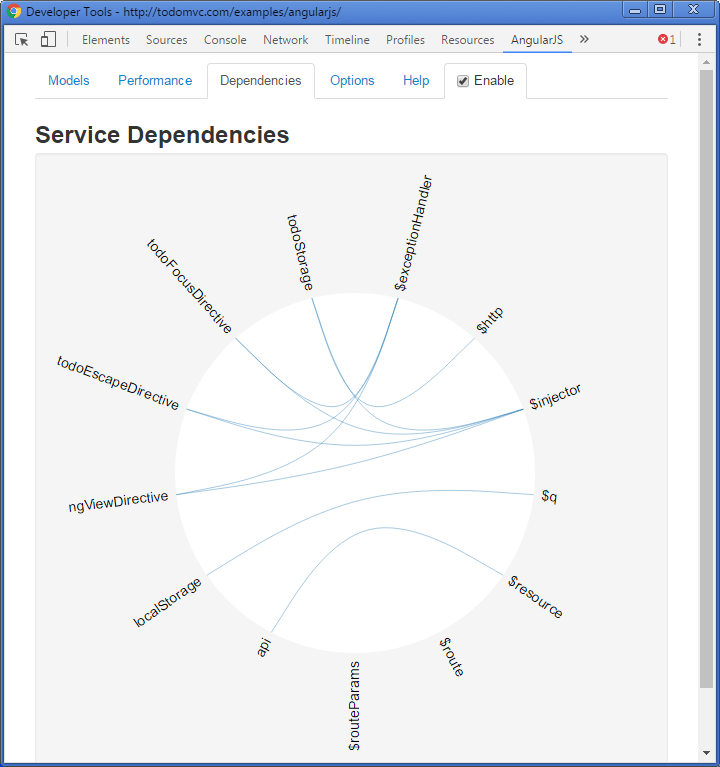
Task: Toggle device mode icon in toolbar
Action: pos(48,39)
